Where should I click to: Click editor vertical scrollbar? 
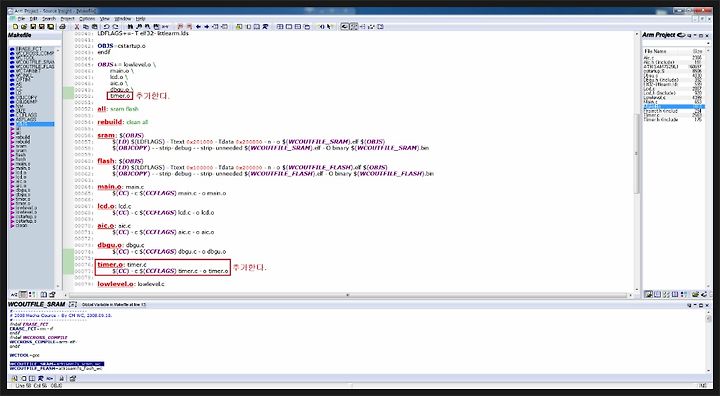636,153
